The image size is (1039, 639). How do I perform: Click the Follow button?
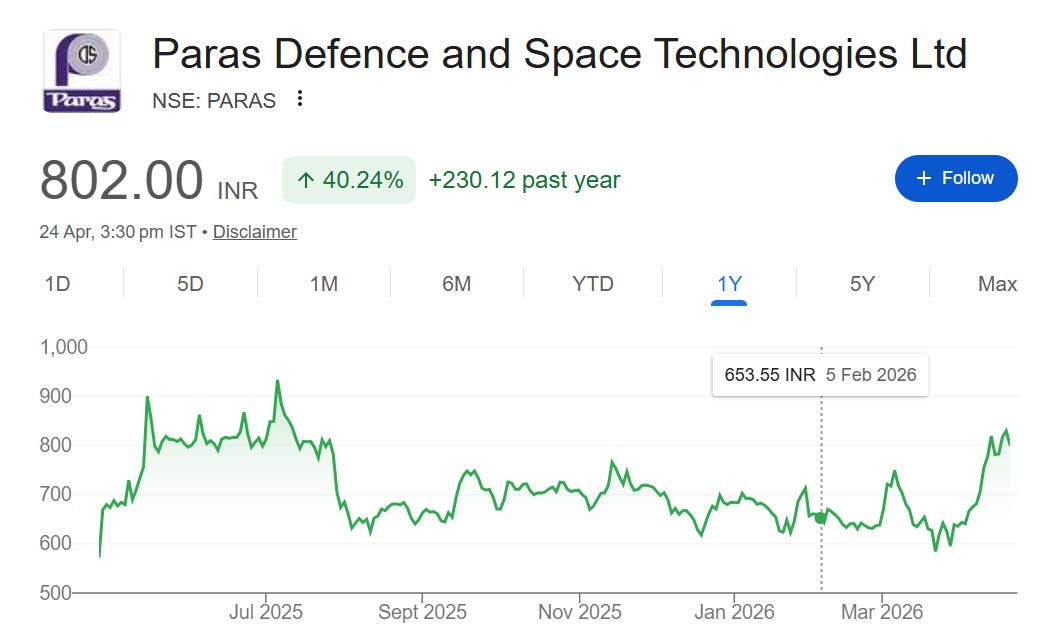coord(956,178)
